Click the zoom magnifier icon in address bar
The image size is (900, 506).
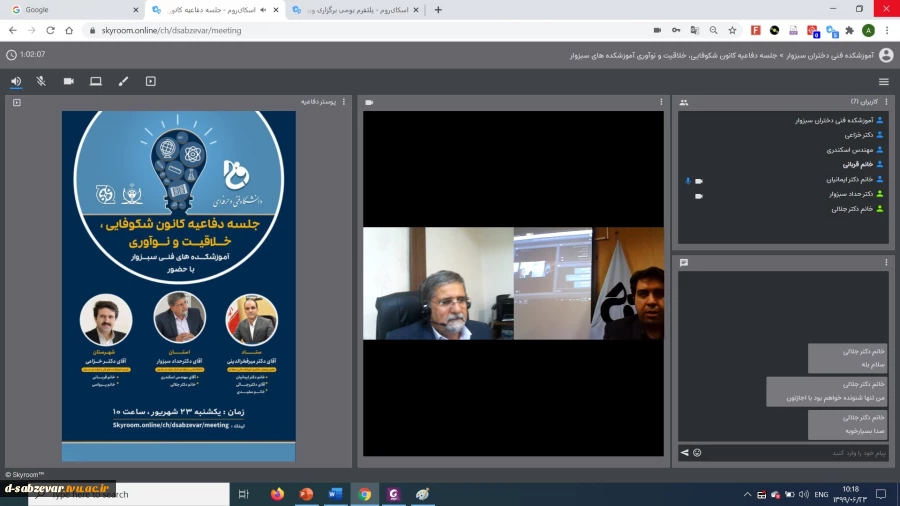(713, 30)
